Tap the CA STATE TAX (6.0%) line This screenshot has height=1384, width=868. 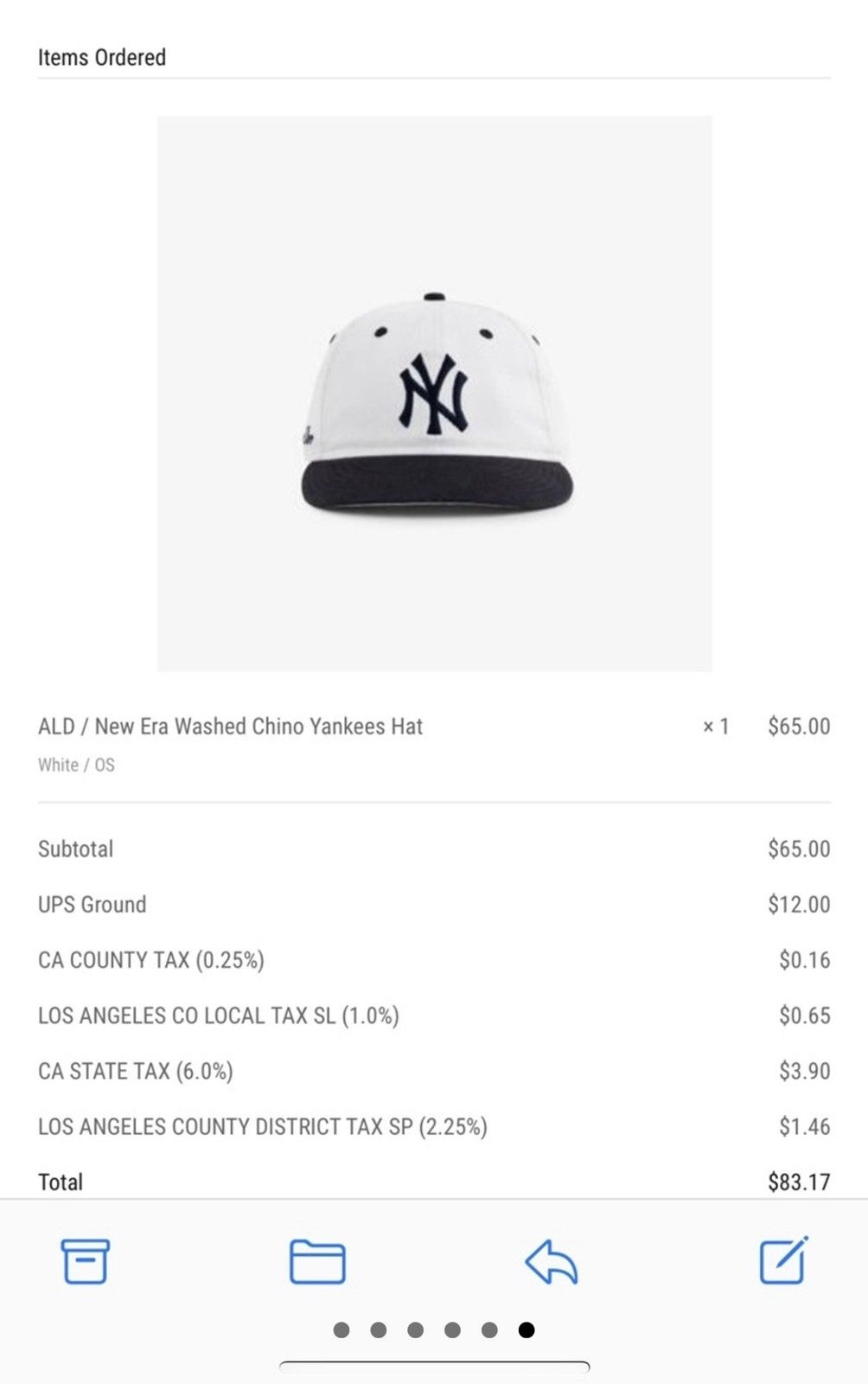(x=434, y=1071)
